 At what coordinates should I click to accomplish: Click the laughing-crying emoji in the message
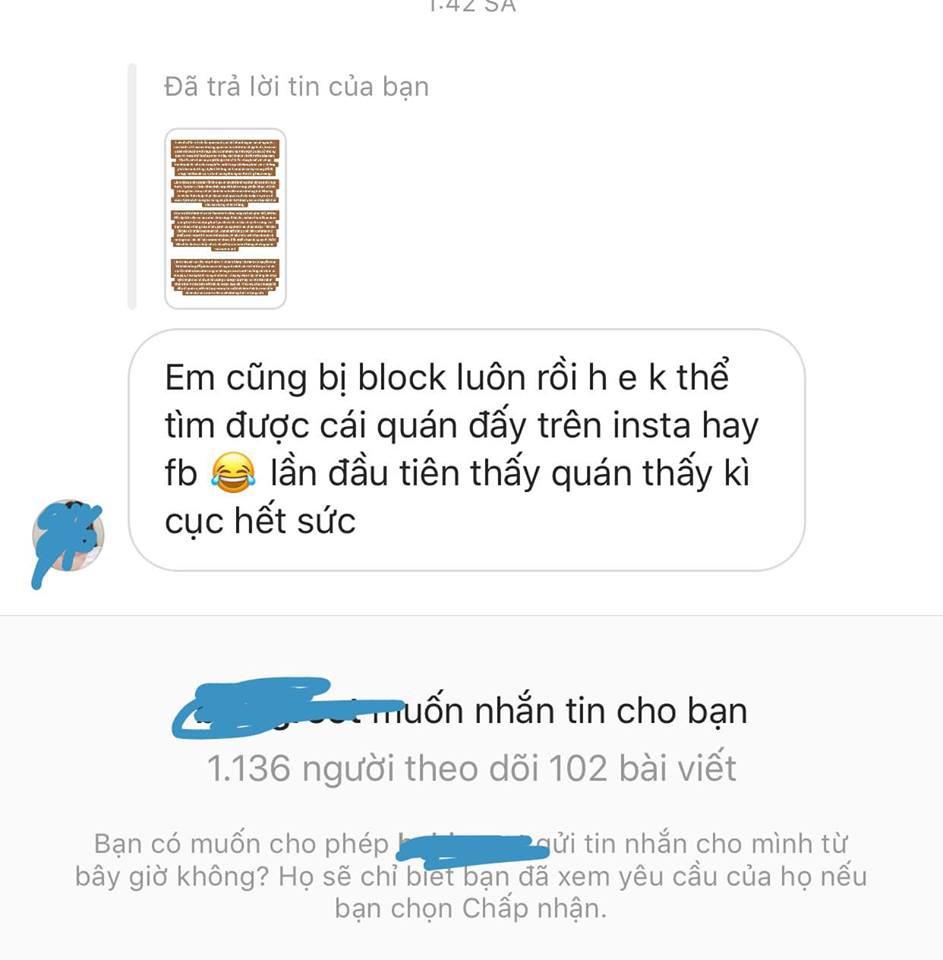[233, 473]
